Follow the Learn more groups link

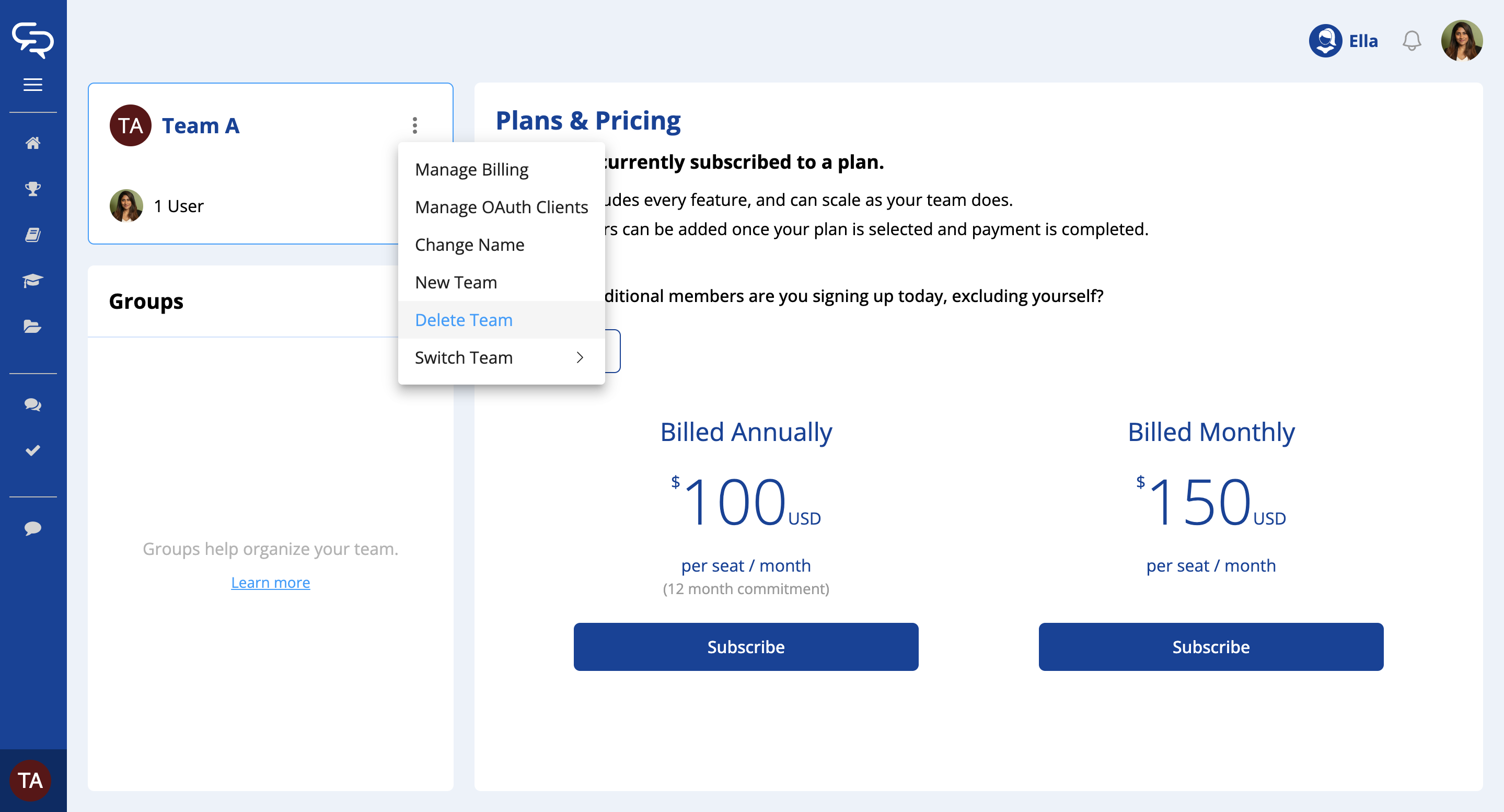point(270,583)
